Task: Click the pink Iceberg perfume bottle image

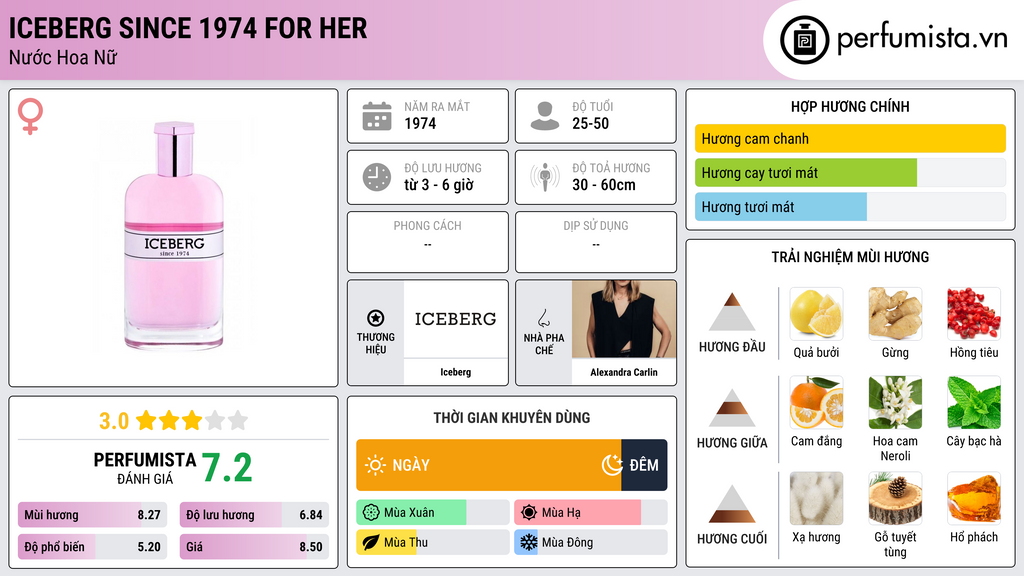Action: point(174,236)
